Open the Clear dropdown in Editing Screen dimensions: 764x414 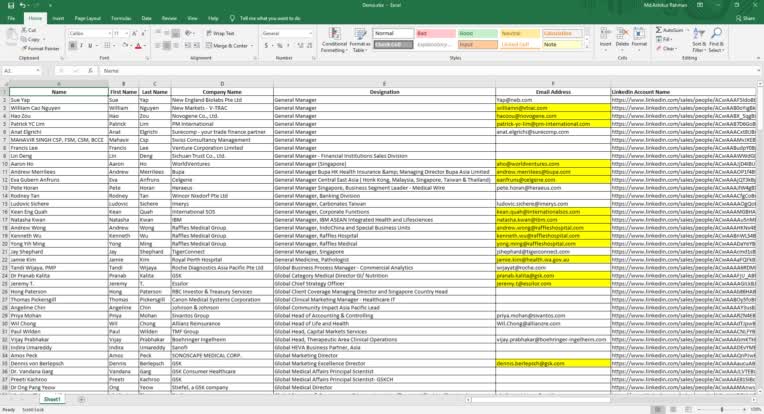[666, 48]
